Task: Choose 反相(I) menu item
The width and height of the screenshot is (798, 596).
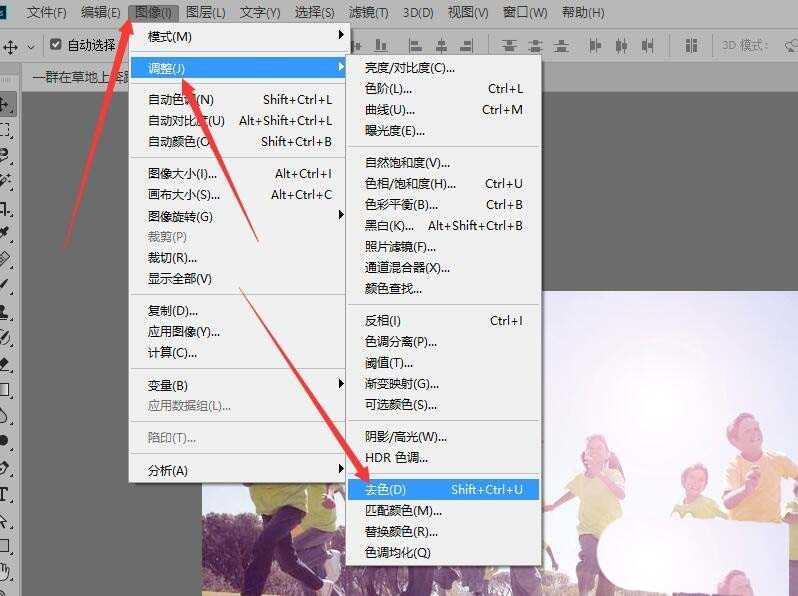Action: tap(443, 321)
